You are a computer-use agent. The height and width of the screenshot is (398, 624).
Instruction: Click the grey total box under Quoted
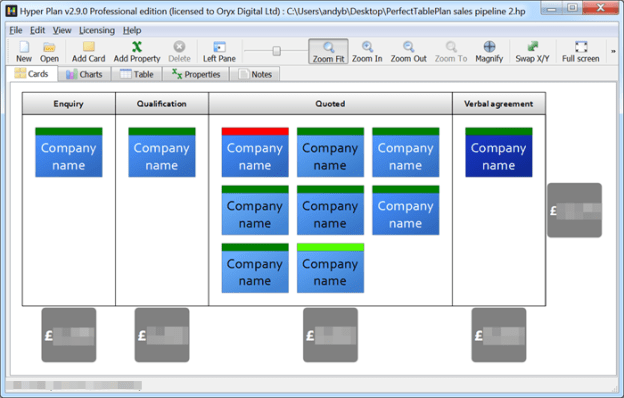pyautogui.click(x=330, y=335)
